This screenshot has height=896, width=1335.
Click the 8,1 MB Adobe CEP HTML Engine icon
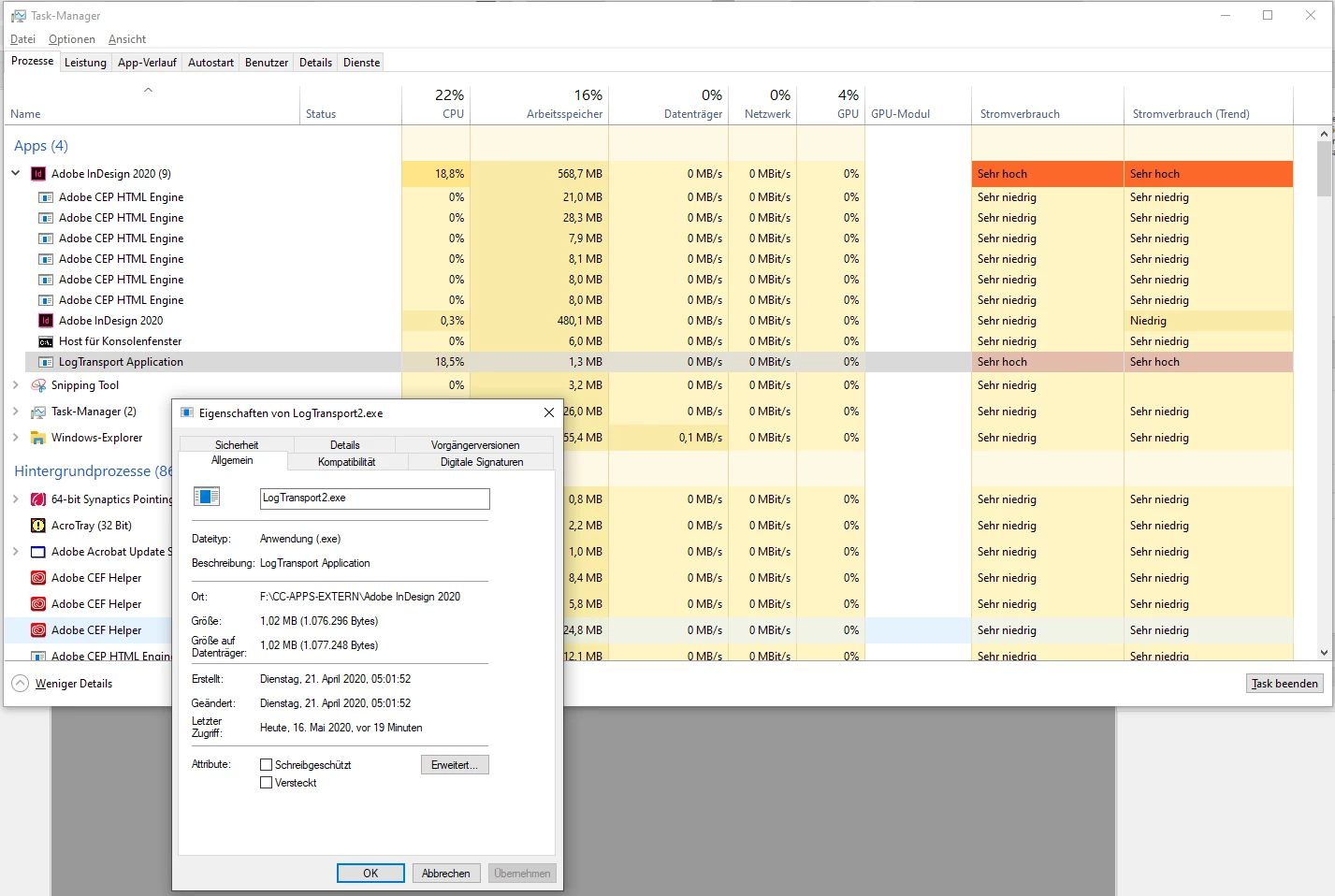click(46, 259)
